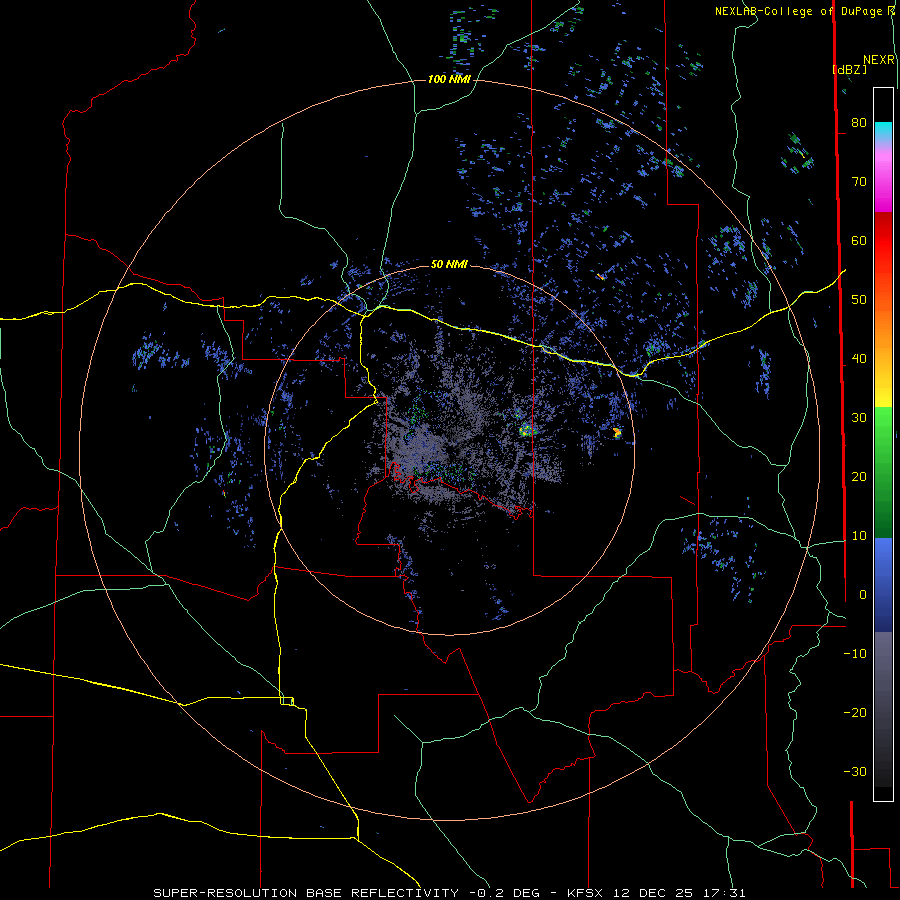Pick the green segment of the color bar
This screenshot has width=900, height=900.
(x=883, y=472)
